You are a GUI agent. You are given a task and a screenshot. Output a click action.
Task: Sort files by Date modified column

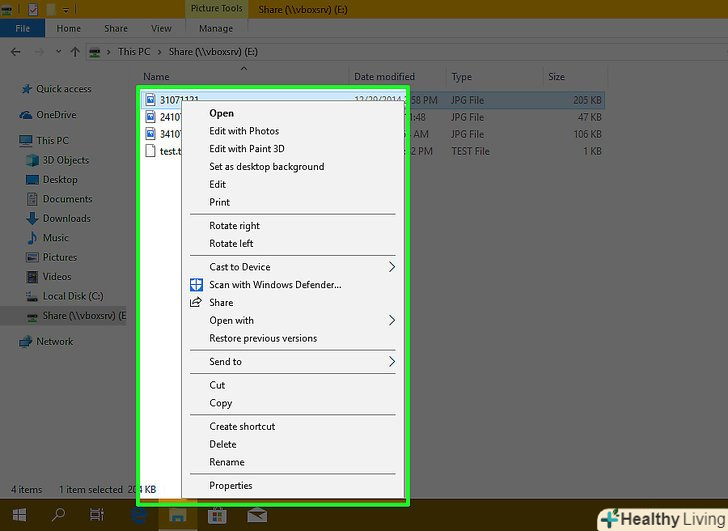pos(384,77)
